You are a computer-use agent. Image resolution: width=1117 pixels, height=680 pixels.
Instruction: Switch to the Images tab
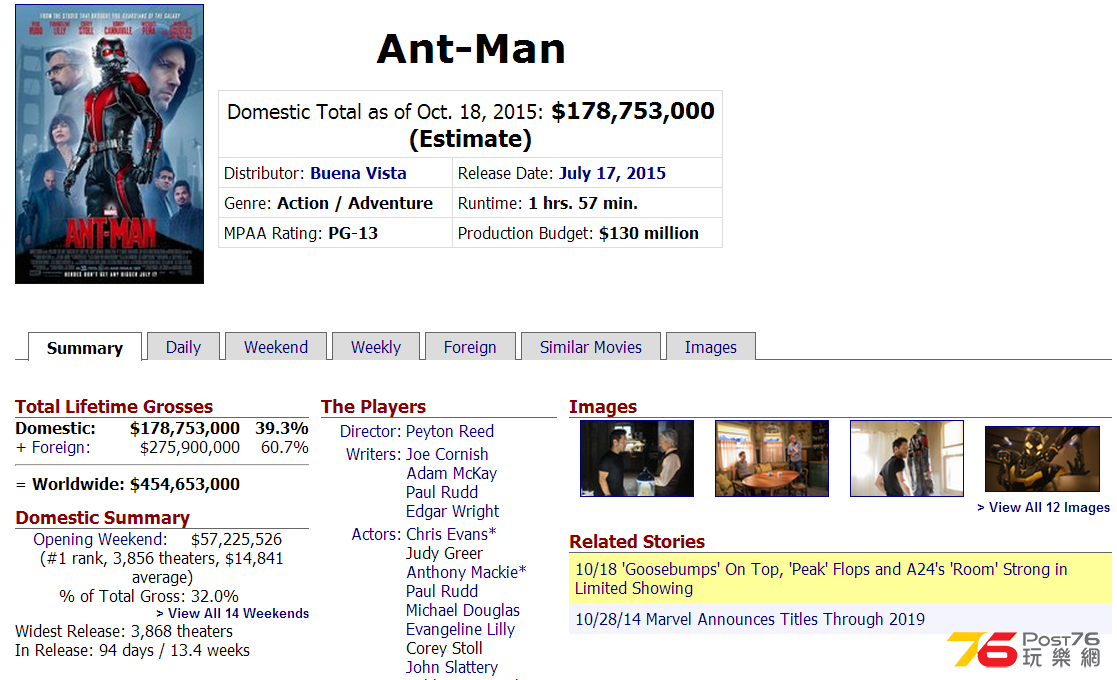(710, 347)
